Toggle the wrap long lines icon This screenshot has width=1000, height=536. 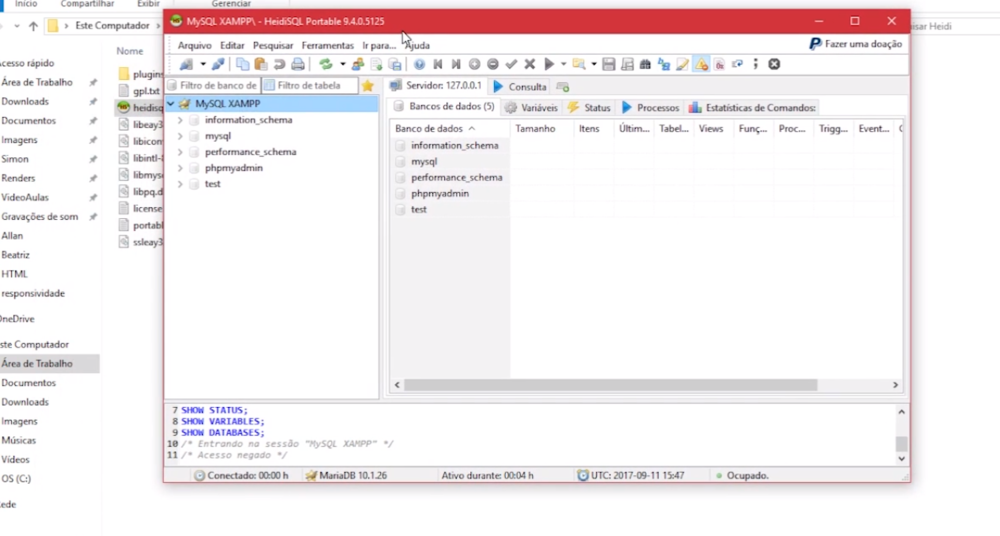tap(738, 64)
